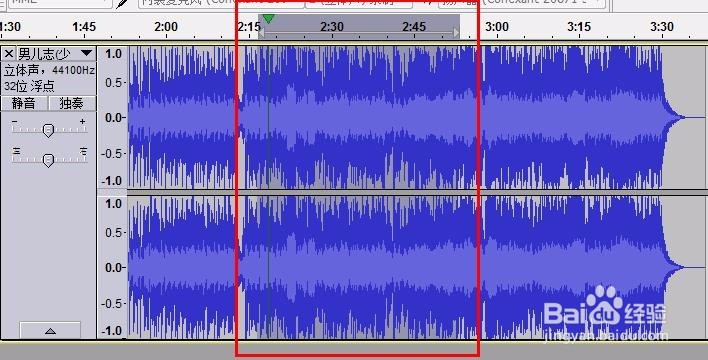Click the 3:15 mark on the timeline ruler
708x360 pixels.
pos(579,27)
